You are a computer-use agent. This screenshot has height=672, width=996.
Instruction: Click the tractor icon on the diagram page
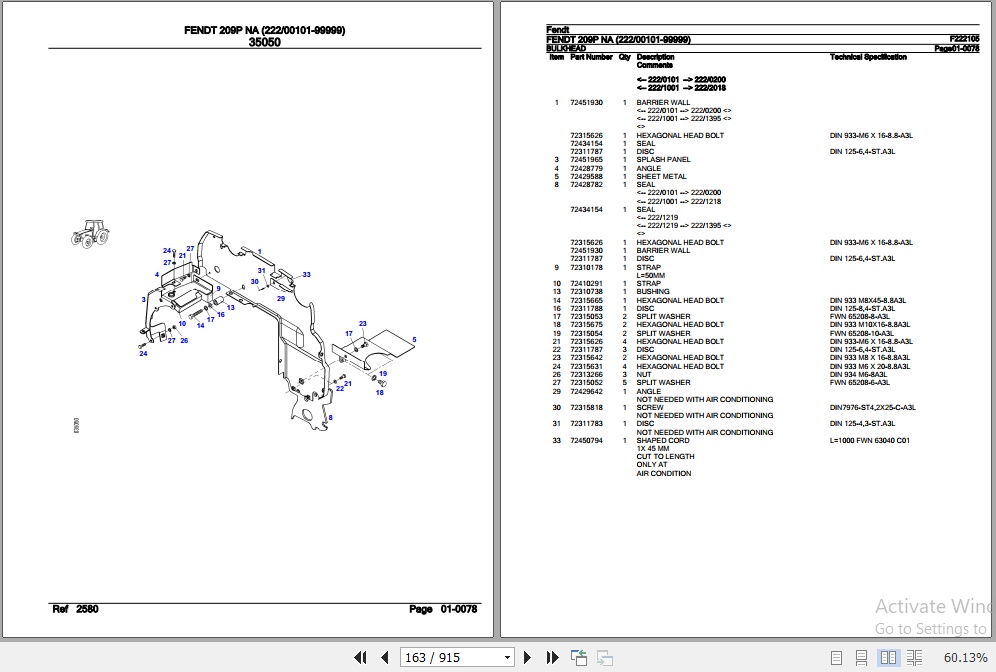tap(90, 233)
